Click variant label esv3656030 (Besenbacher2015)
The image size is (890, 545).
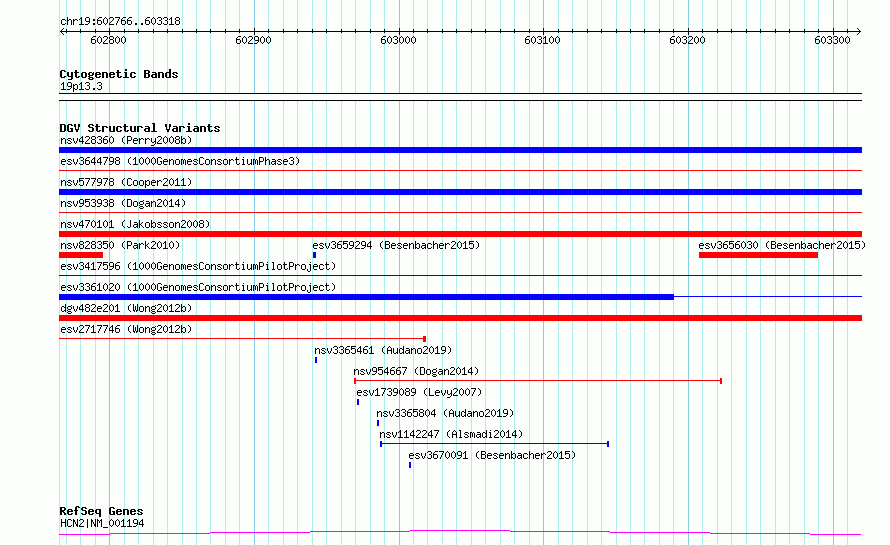coord(782,245)
